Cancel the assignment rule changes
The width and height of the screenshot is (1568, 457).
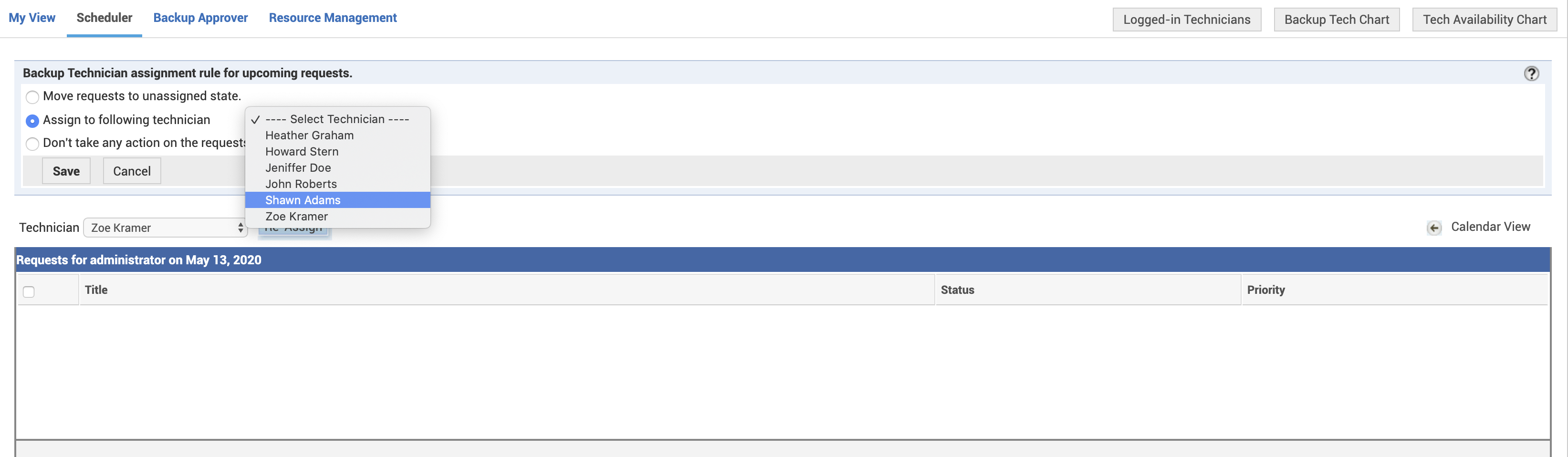tap(132, 171)
